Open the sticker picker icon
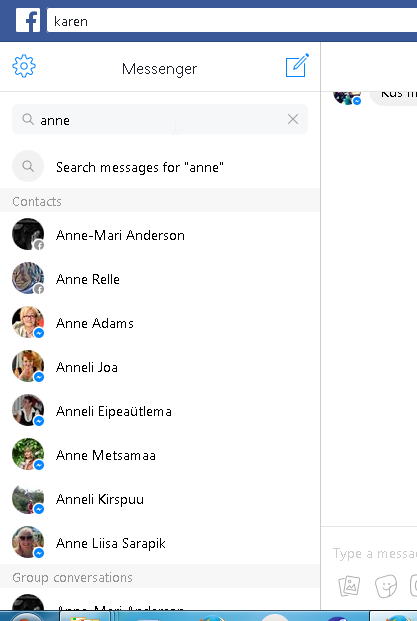Screen dimensions: 417x621 point(386,586)
